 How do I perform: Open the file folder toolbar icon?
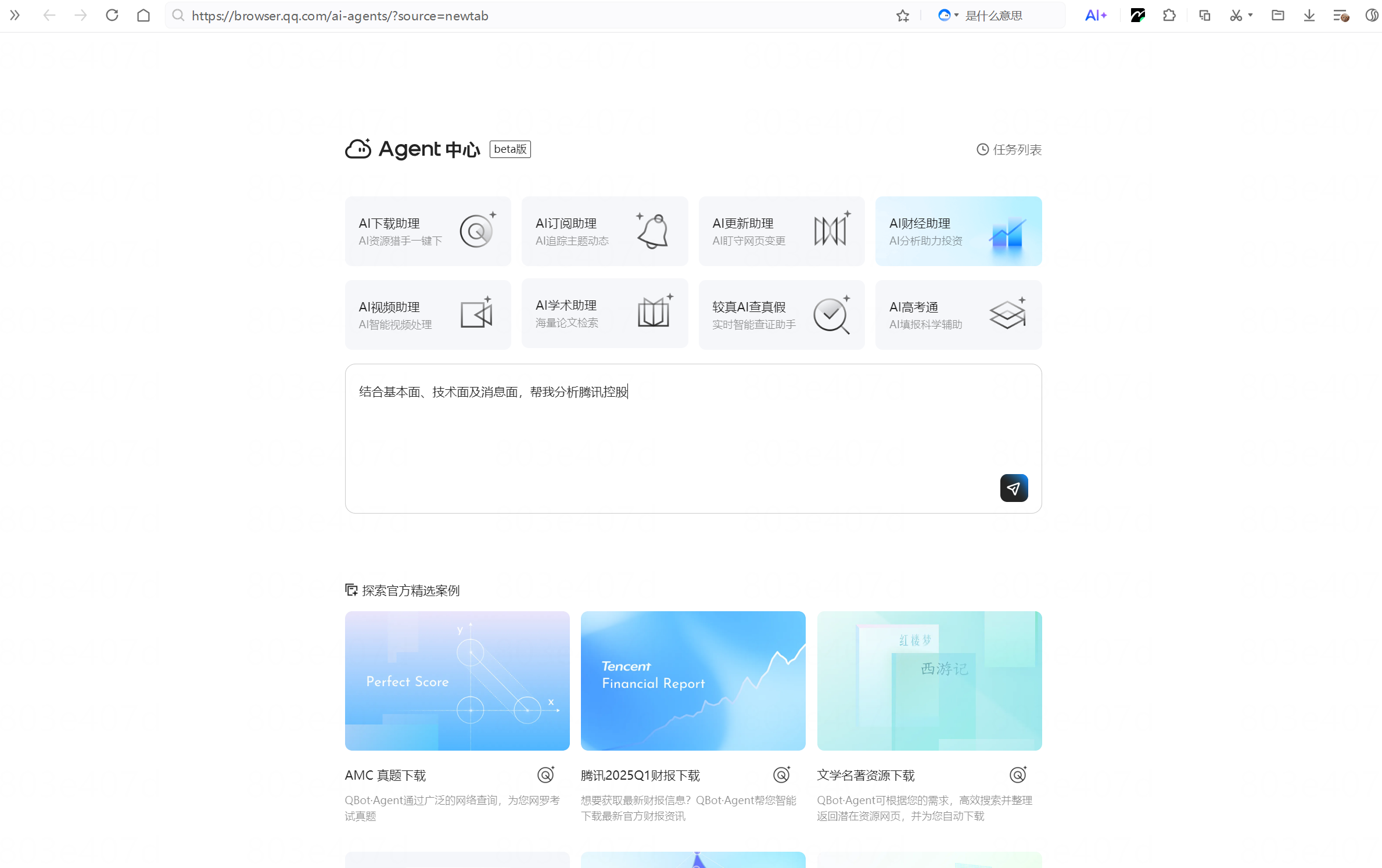tap(1277, 16)
